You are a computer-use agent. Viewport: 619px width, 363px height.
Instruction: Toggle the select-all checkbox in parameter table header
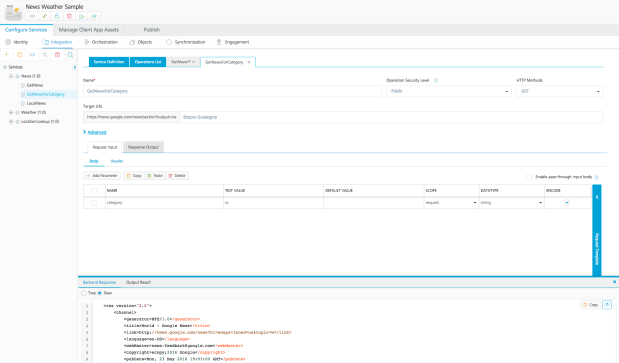point(94,191)
